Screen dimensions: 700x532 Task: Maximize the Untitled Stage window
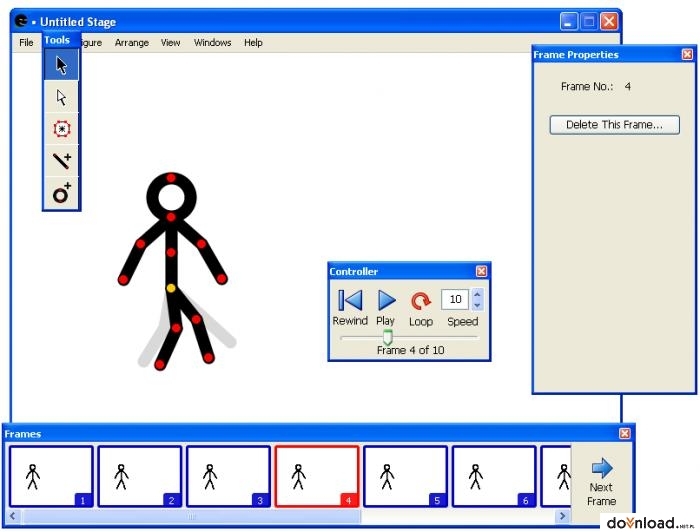[589, 21]
